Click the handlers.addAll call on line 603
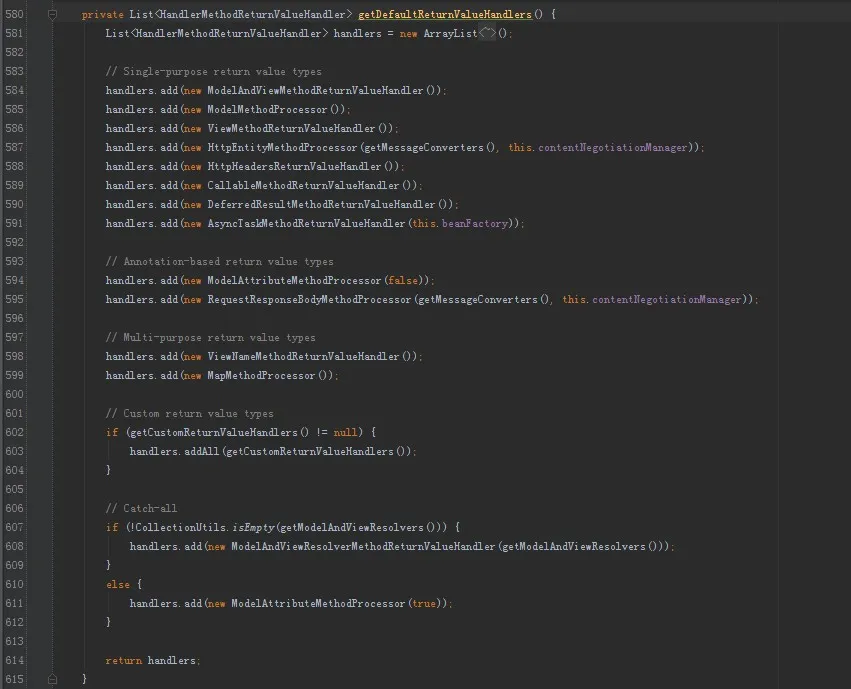Screen dimensions: 851x689 [174, 451]
